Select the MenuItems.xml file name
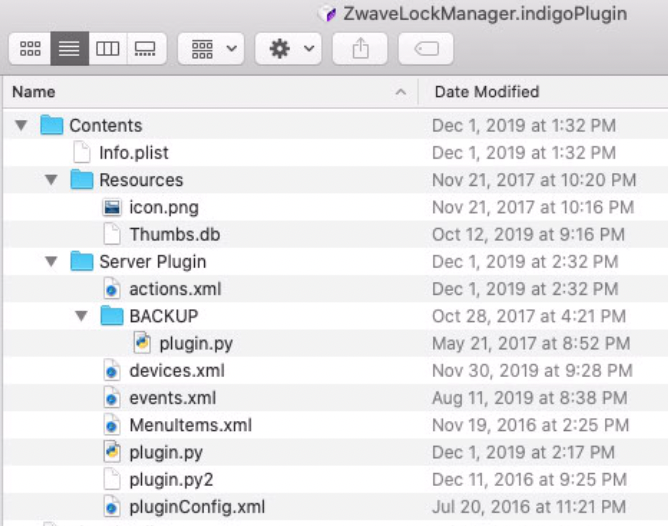 coord(190,425)
